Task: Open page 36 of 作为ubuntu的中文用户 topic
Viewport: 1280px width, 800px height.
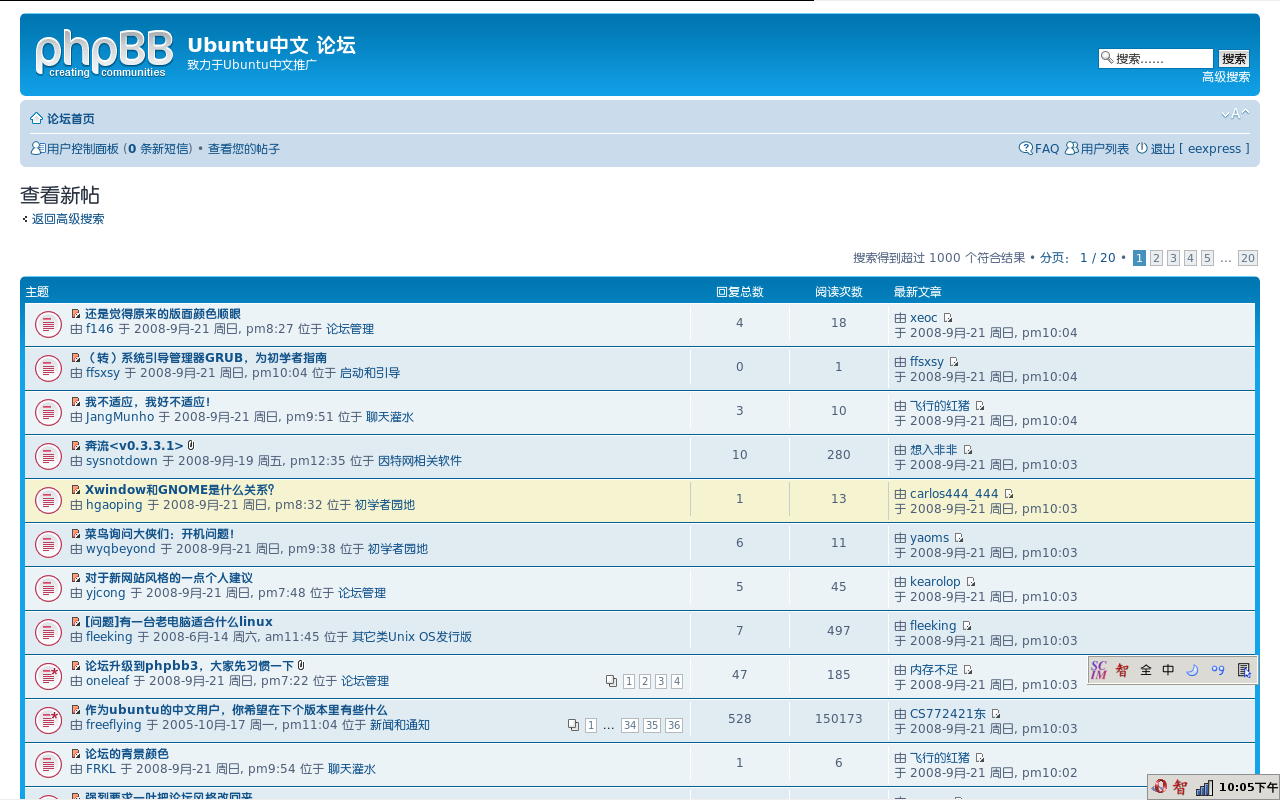Action: coord(674,726)
